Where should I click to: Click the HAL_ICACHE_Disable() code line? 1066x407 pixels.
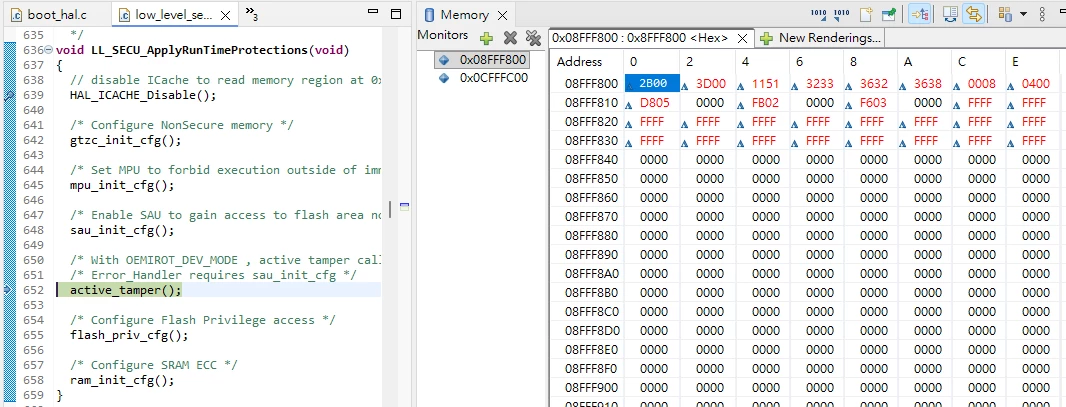pyautogui.click(x=143, y=95)
